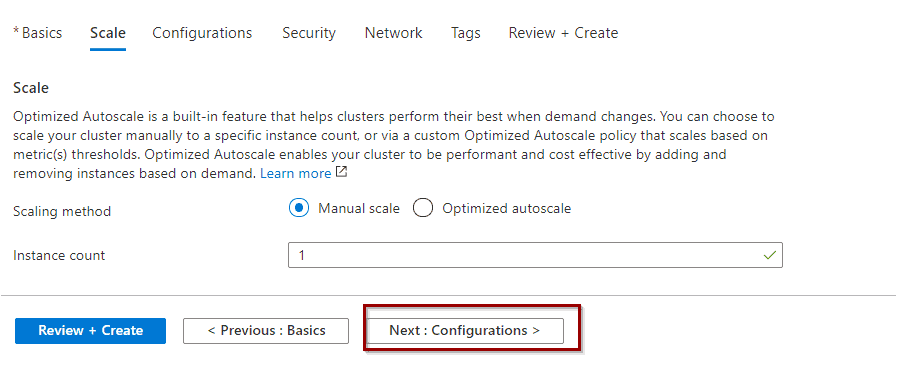Click the green validation checkmark in Instance count

(x=770, y=255)
